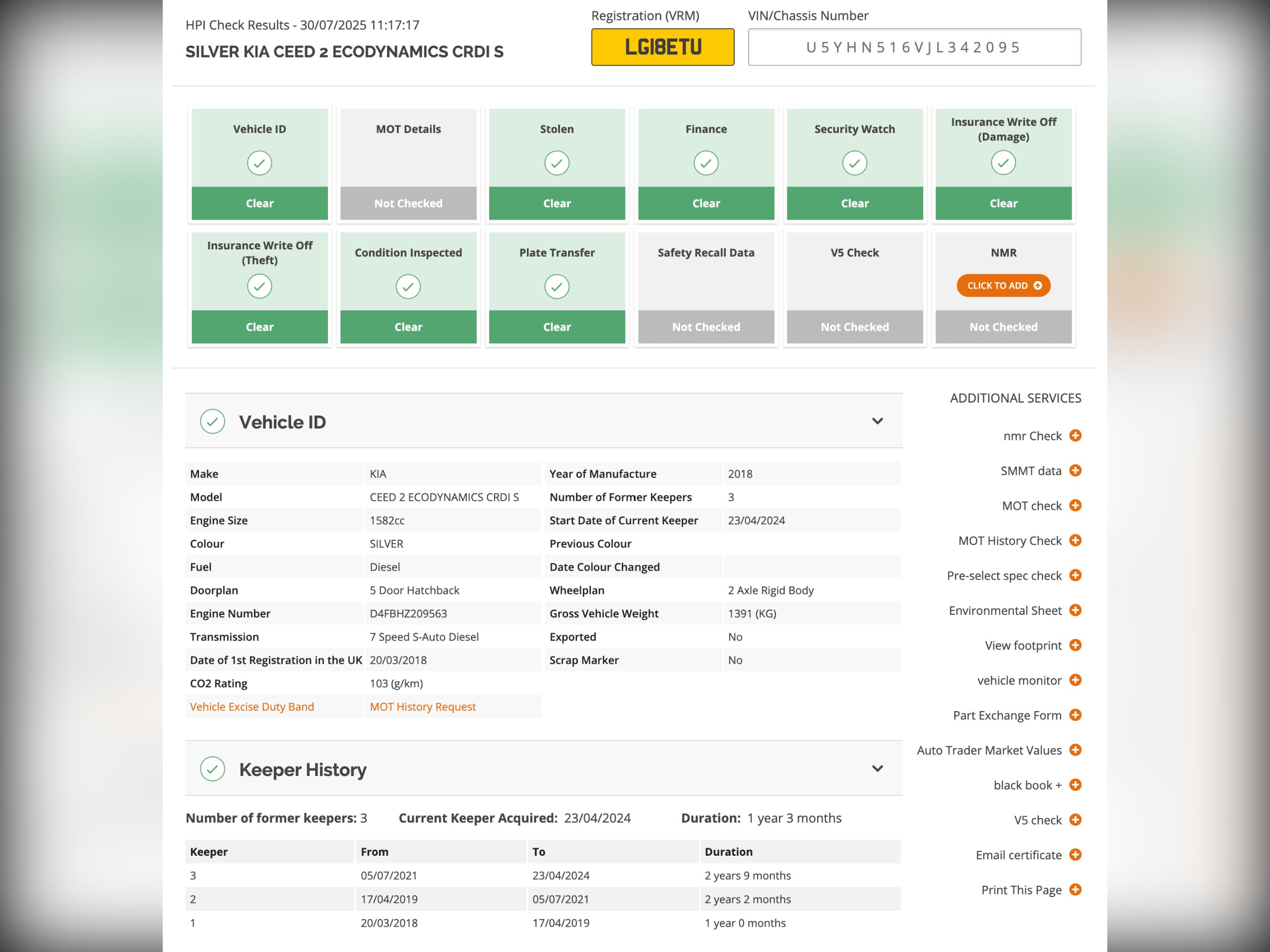The image size is (1270, 952).
Task: Click the Vehicle ID section header check icon
Action: [212, 422]
